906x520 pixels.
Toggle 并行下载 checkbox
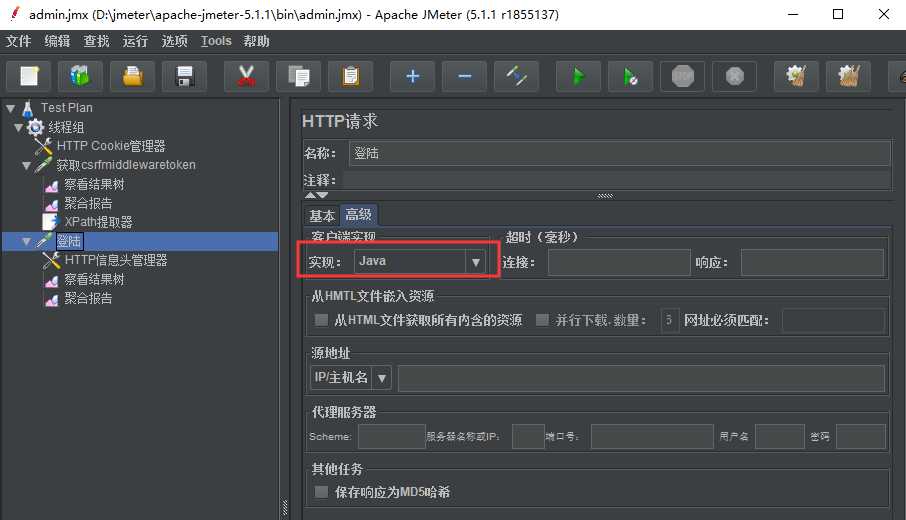point(542,320)
